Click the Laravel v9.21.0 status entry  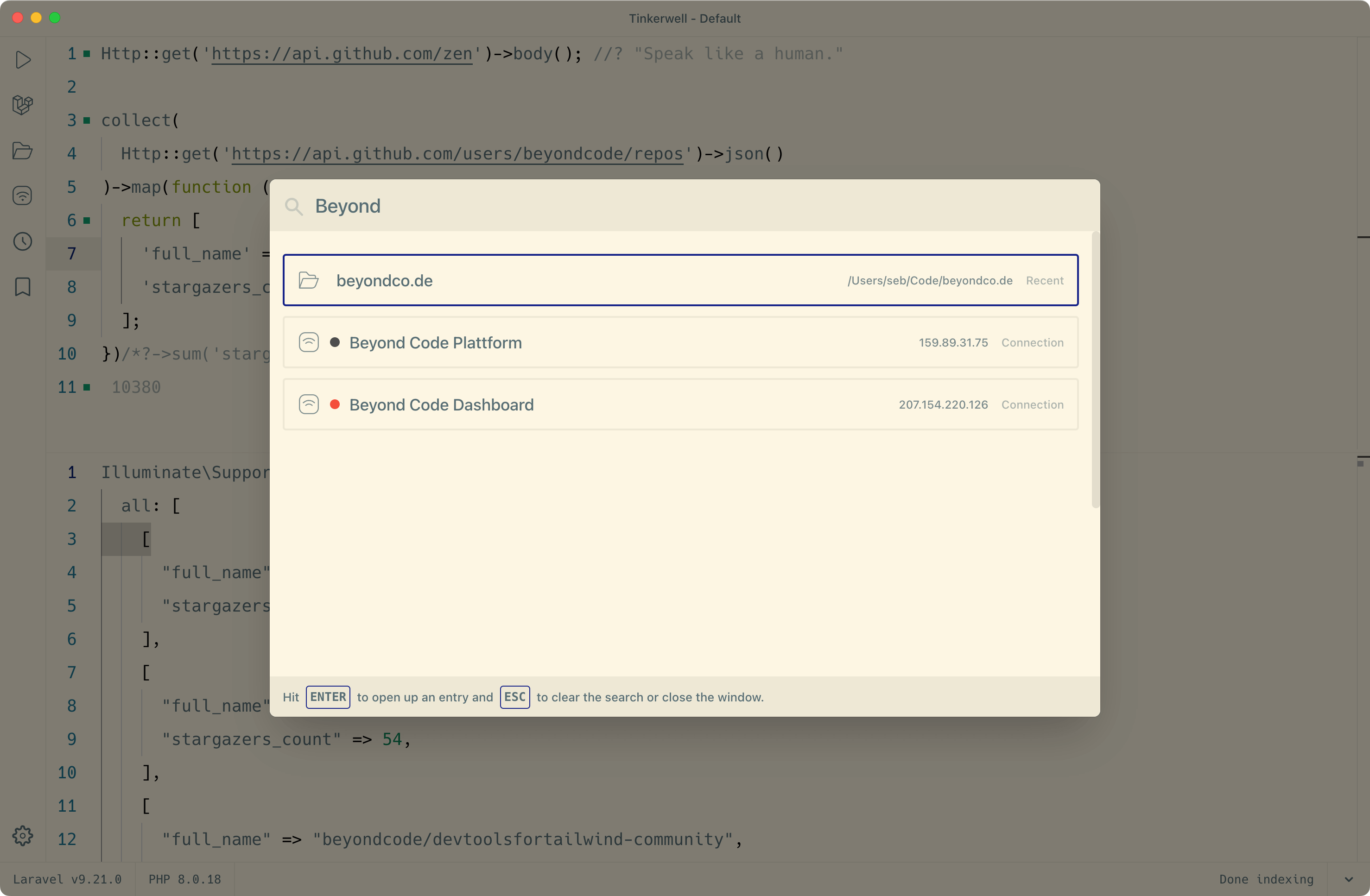pos(67,879)
